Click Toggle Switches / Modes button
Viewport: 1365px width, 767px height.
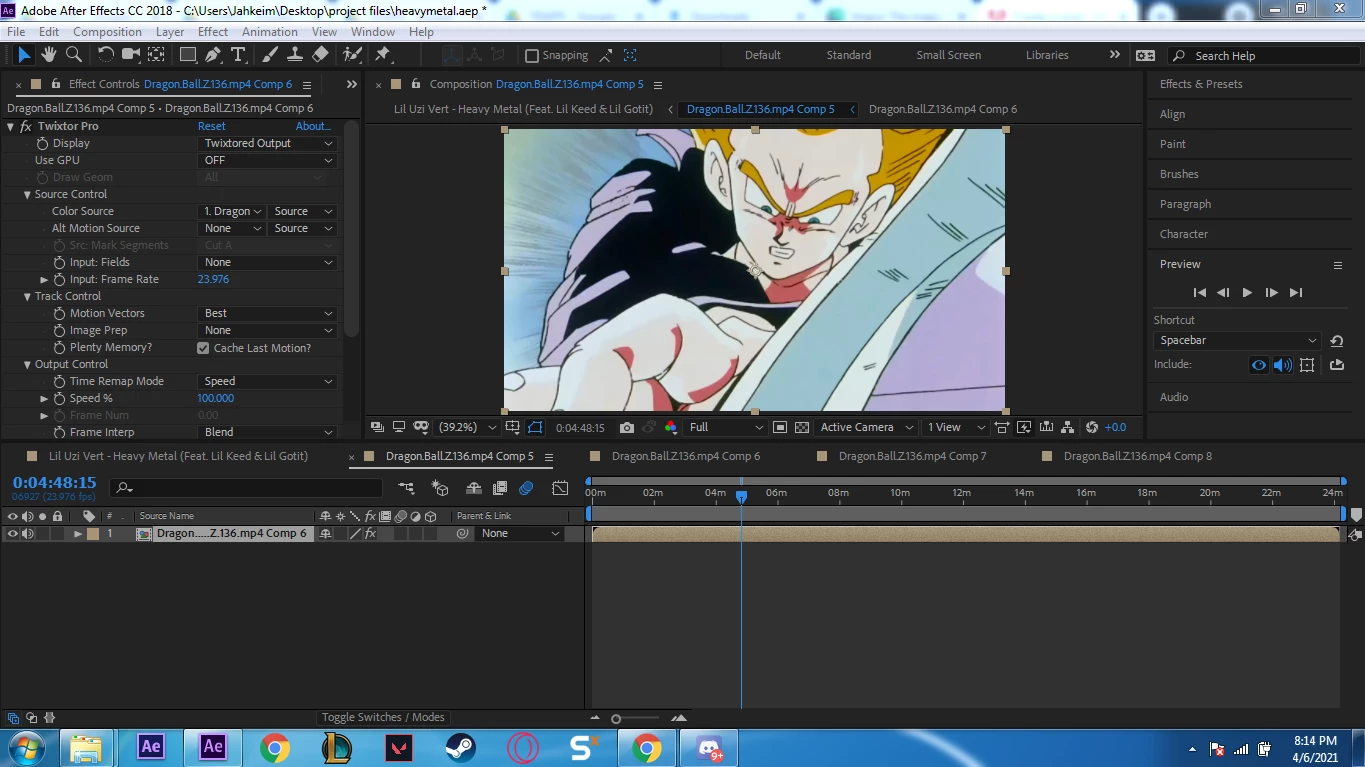pos(383,718)
